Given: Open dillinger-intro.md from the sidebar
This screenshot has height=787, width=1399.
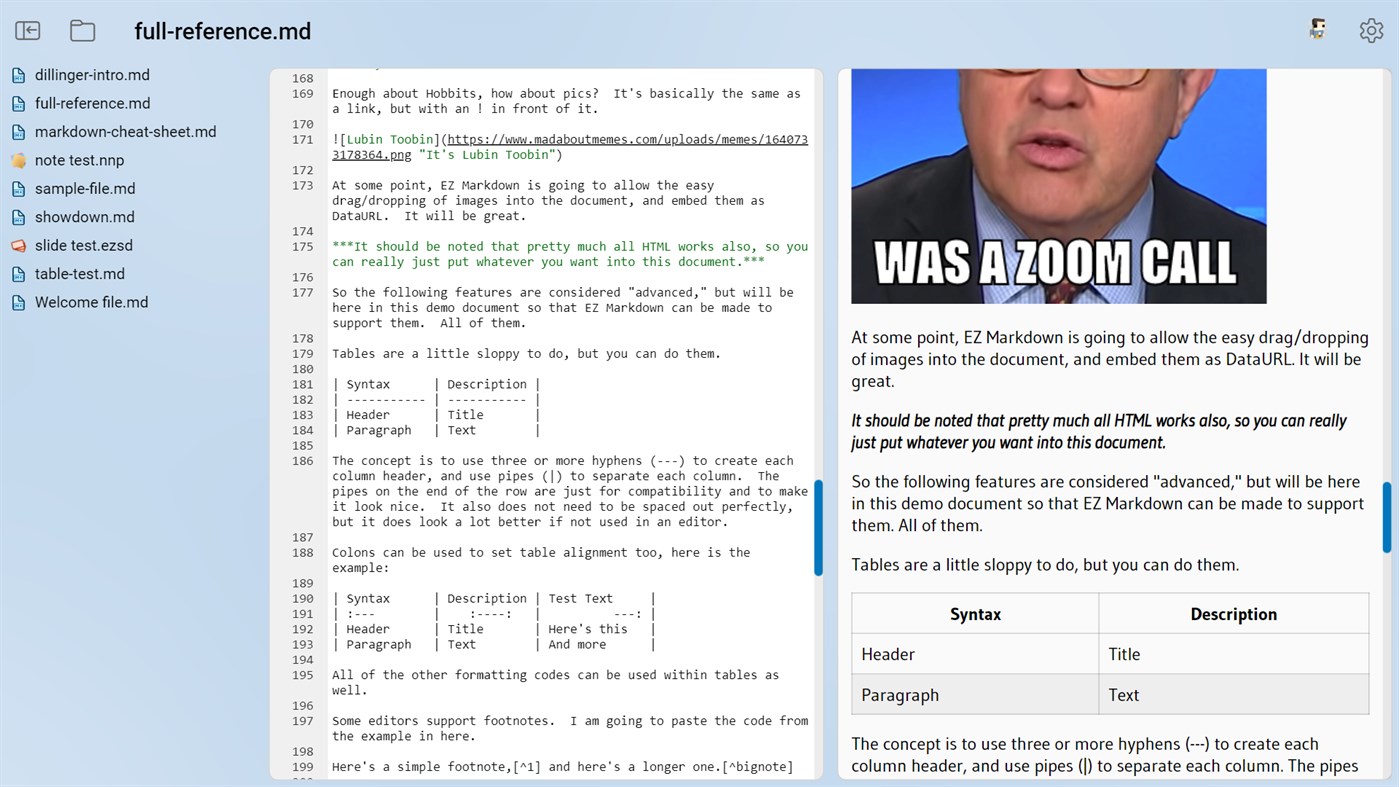Looking at the screenshot, I should click(x=92, y=74).
